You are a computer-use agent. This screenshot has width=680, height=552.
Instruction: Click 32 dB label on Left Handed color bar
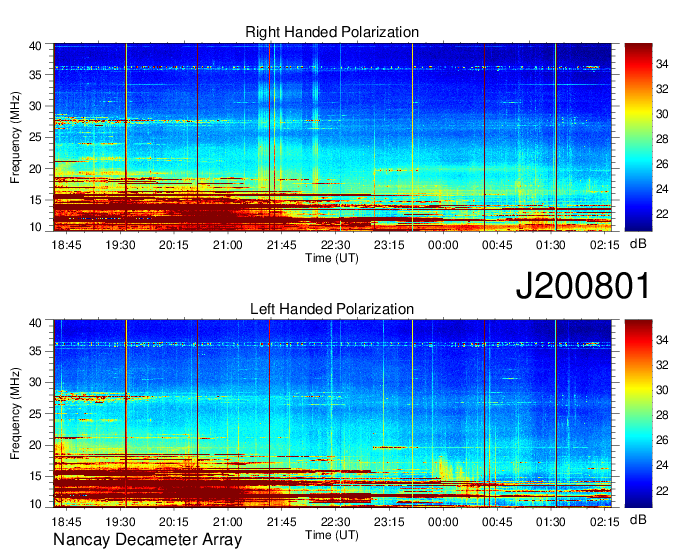click(x=662, y=365)
